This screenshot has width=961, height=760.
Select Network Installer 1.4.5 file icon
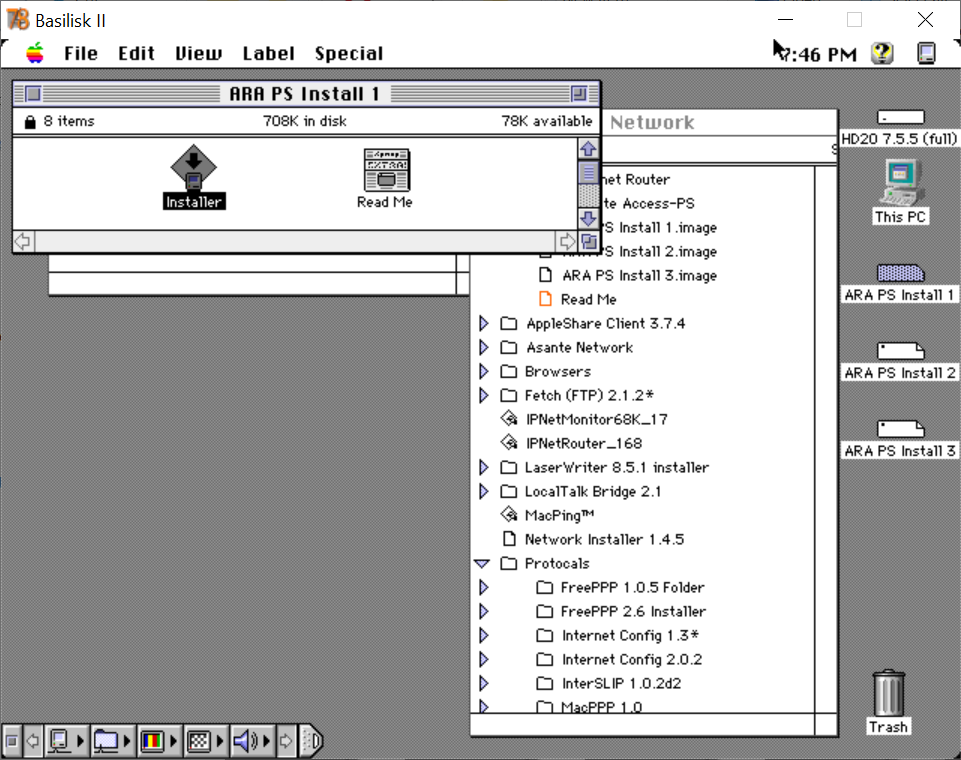click(x=509, y=539)
